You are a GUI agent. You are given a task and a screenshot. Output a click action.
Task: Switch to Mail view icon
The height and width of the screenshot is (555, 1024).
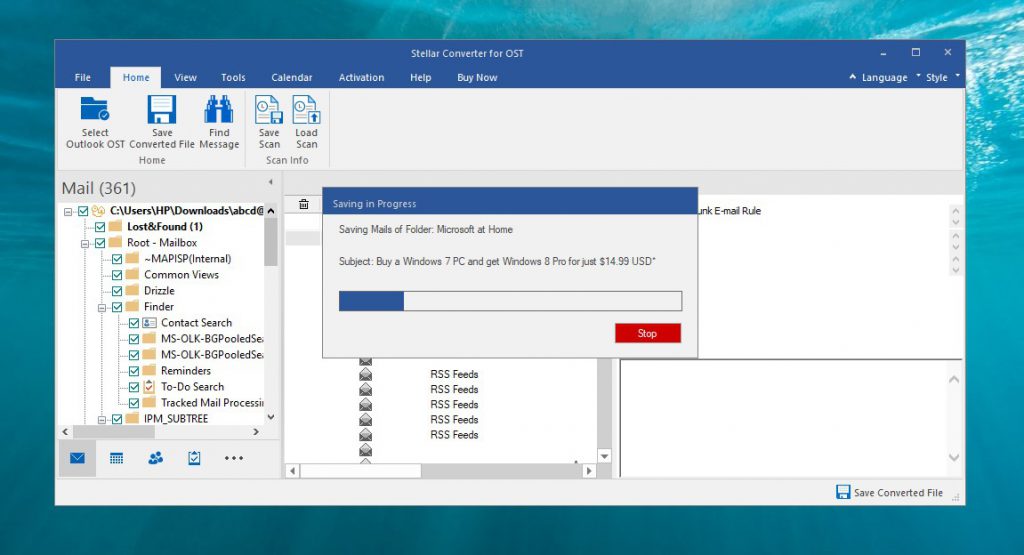pos(77,458)
